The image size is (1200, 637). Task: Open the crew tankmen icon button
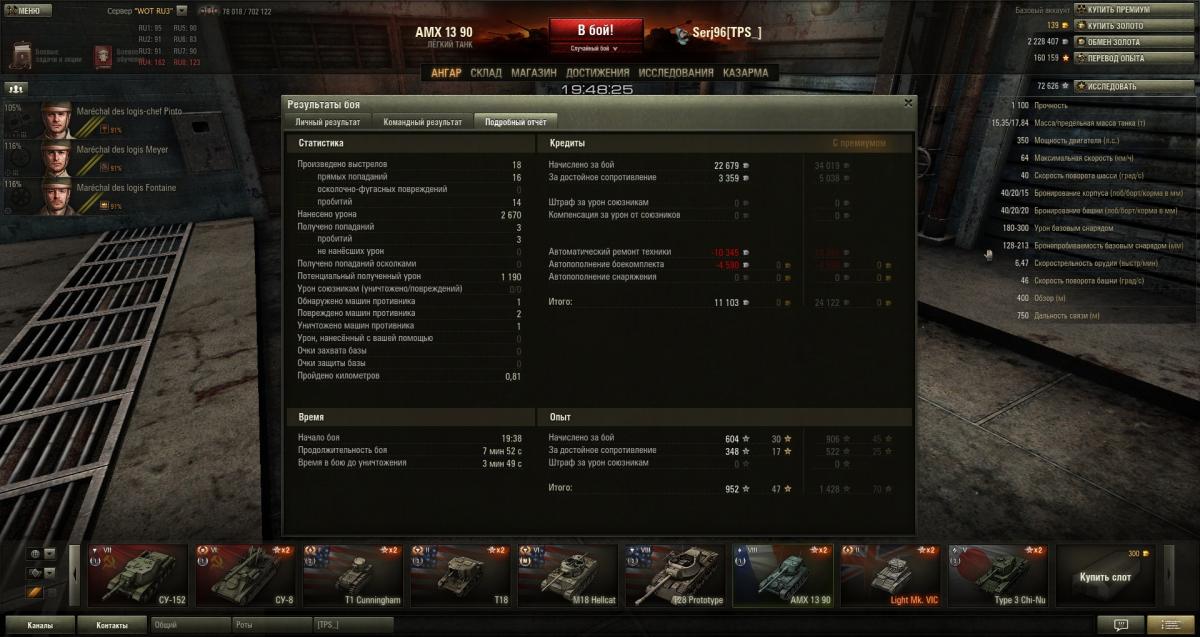15,88
